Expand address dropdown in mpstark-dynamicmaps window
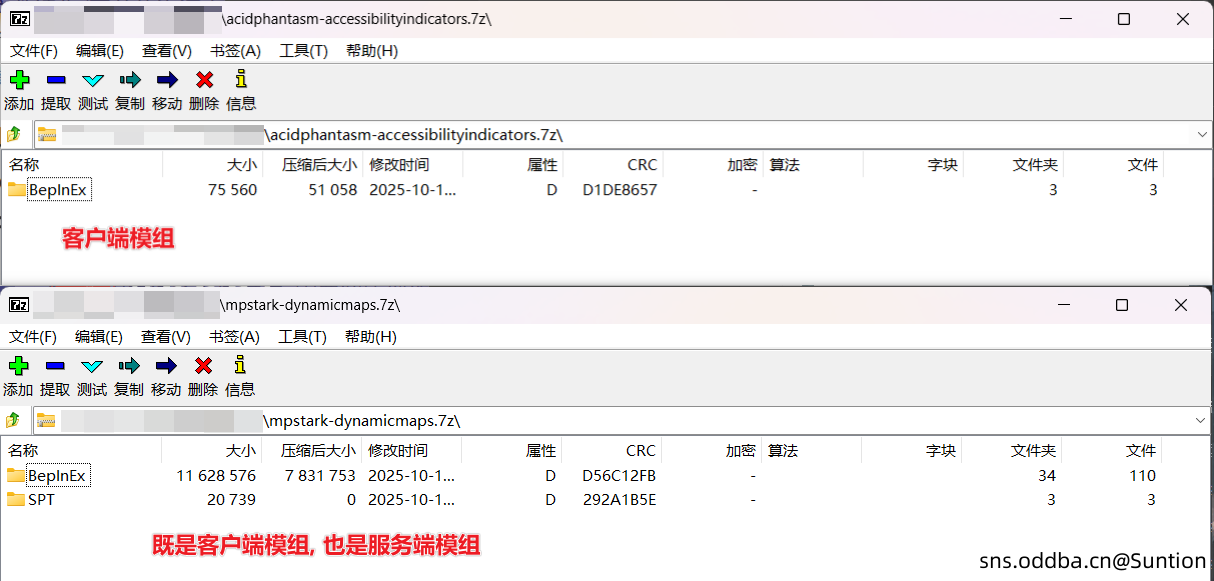1214x581 pixels. point(1200,420)
